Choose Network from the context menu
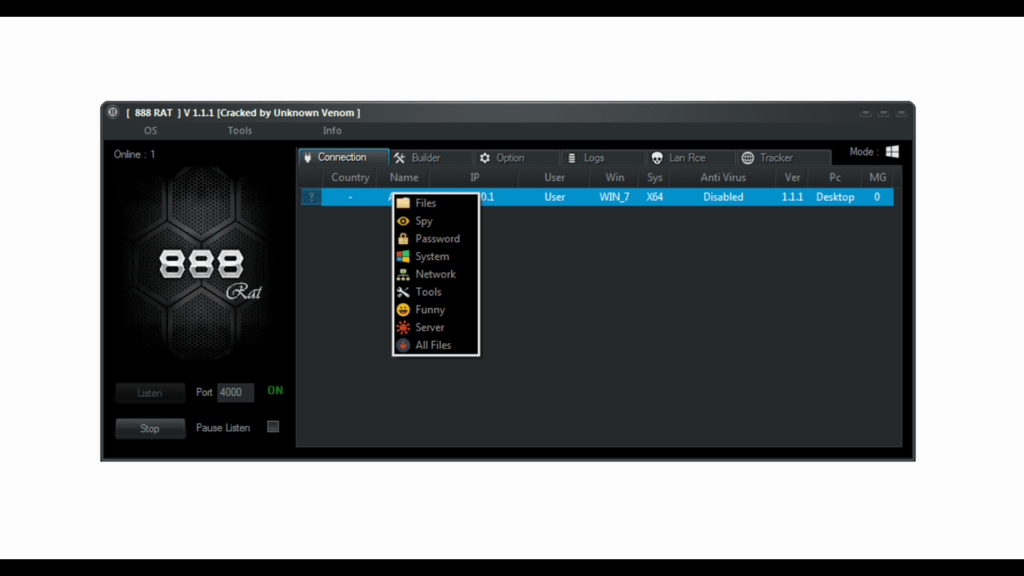 436,274
